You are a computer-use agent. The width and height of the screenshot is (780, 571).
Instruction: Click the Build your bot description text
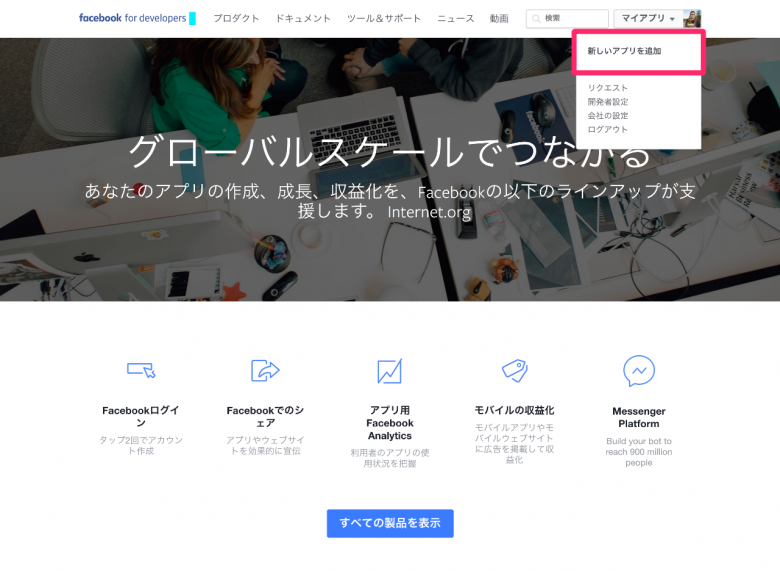pos(639,452)
